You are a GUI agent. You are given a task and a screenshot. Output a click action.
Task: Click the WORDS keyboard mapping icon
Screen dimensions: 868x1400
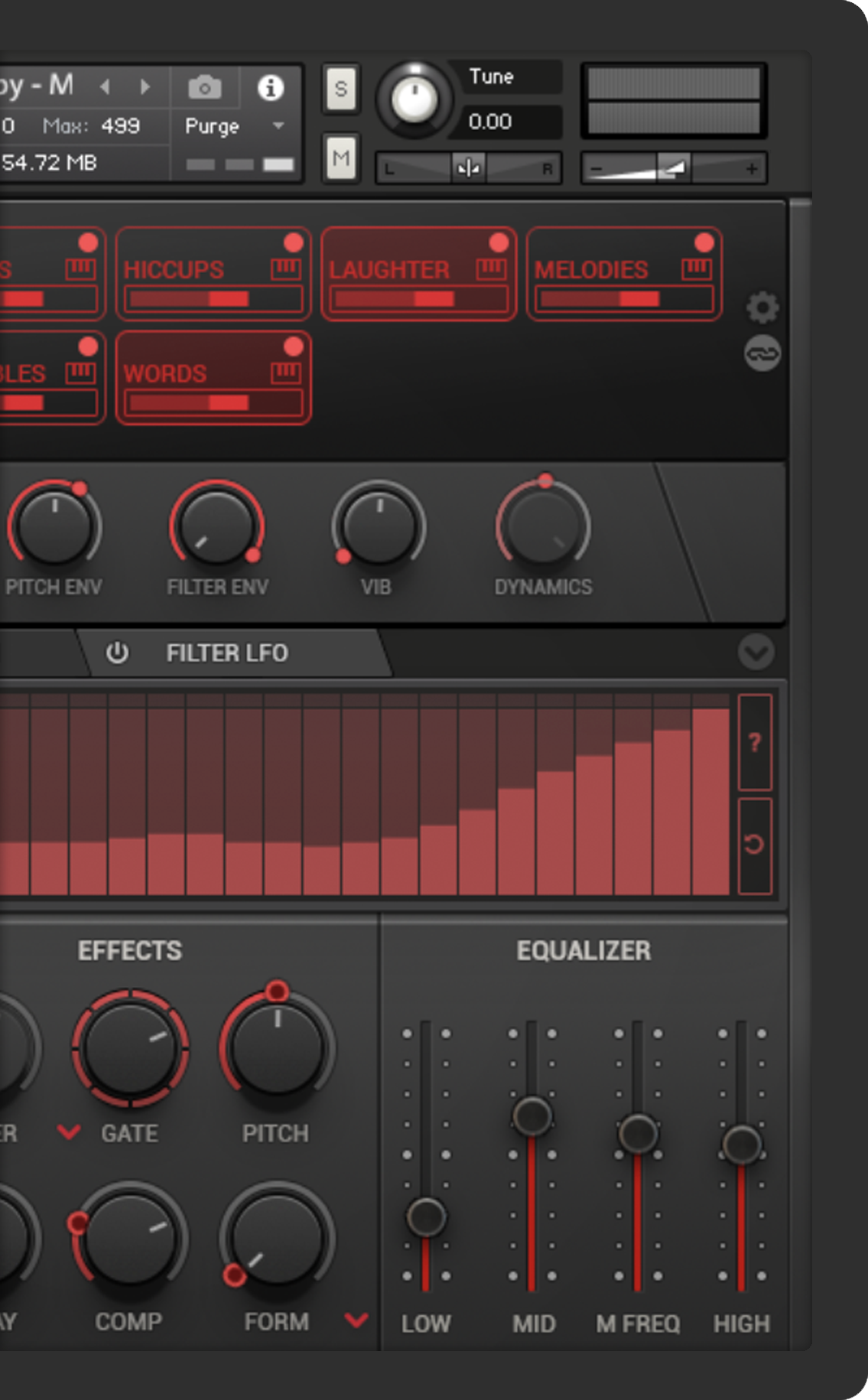pyautogui.click(x=285, y=373)
